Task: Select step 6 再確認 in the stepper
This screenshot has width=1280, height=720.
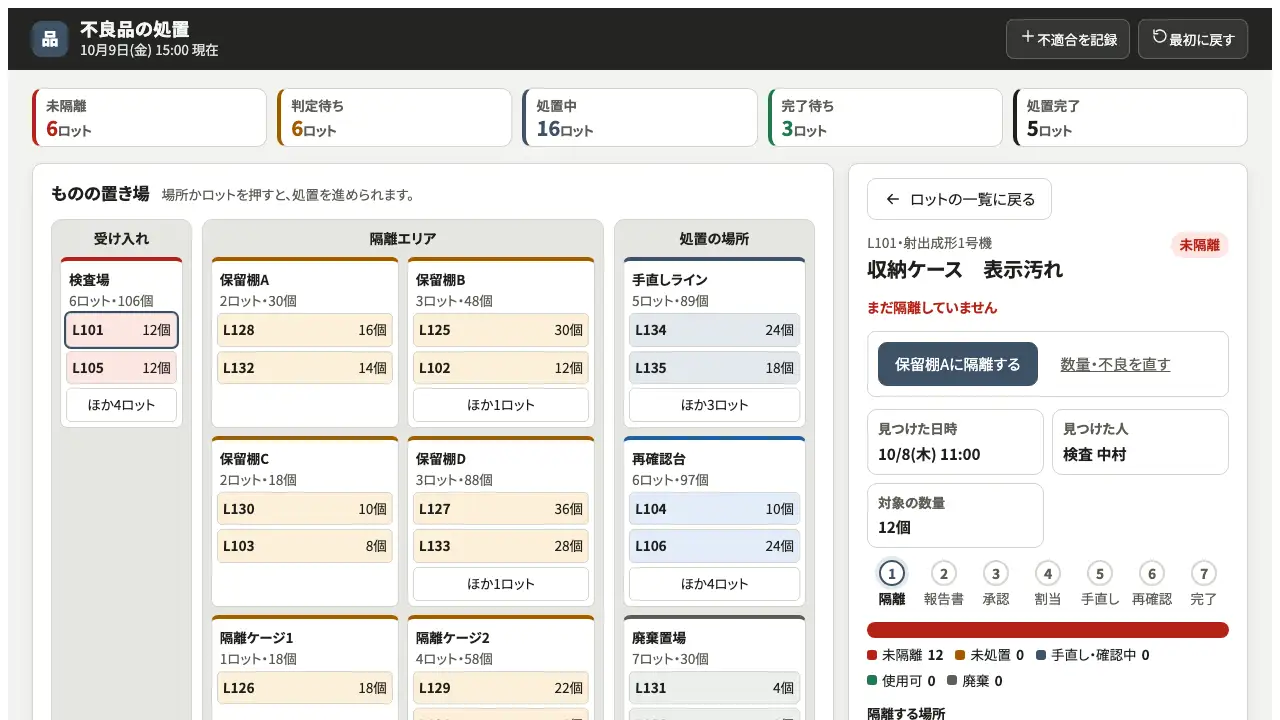Action: coord(1152,584)
